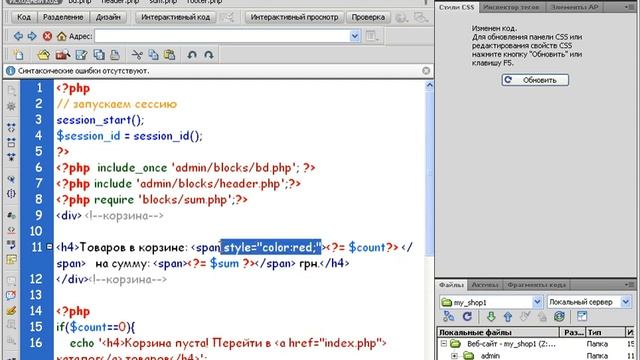Switch to Разделение split view
This screenshot has height=360, width=640.
[63, 17]
